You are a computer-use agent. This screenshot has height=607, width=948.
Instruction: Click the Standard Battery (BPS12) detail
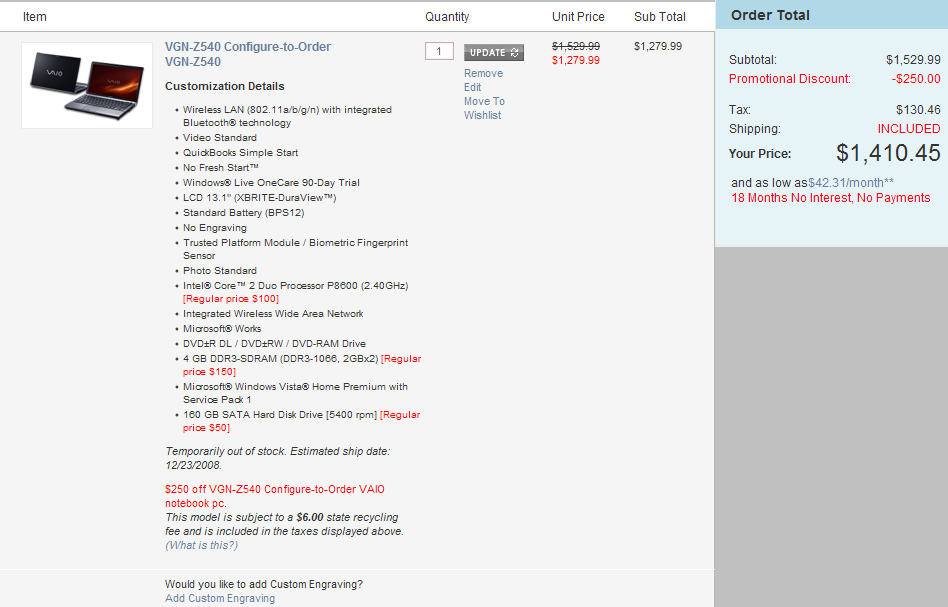(x=244, y=213)
